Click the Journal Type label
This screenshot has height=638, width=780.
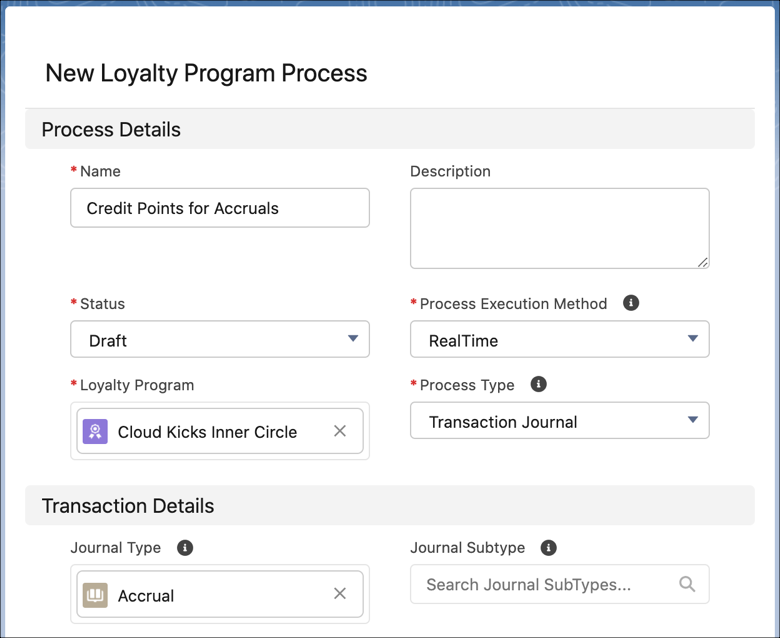point(115,547)
